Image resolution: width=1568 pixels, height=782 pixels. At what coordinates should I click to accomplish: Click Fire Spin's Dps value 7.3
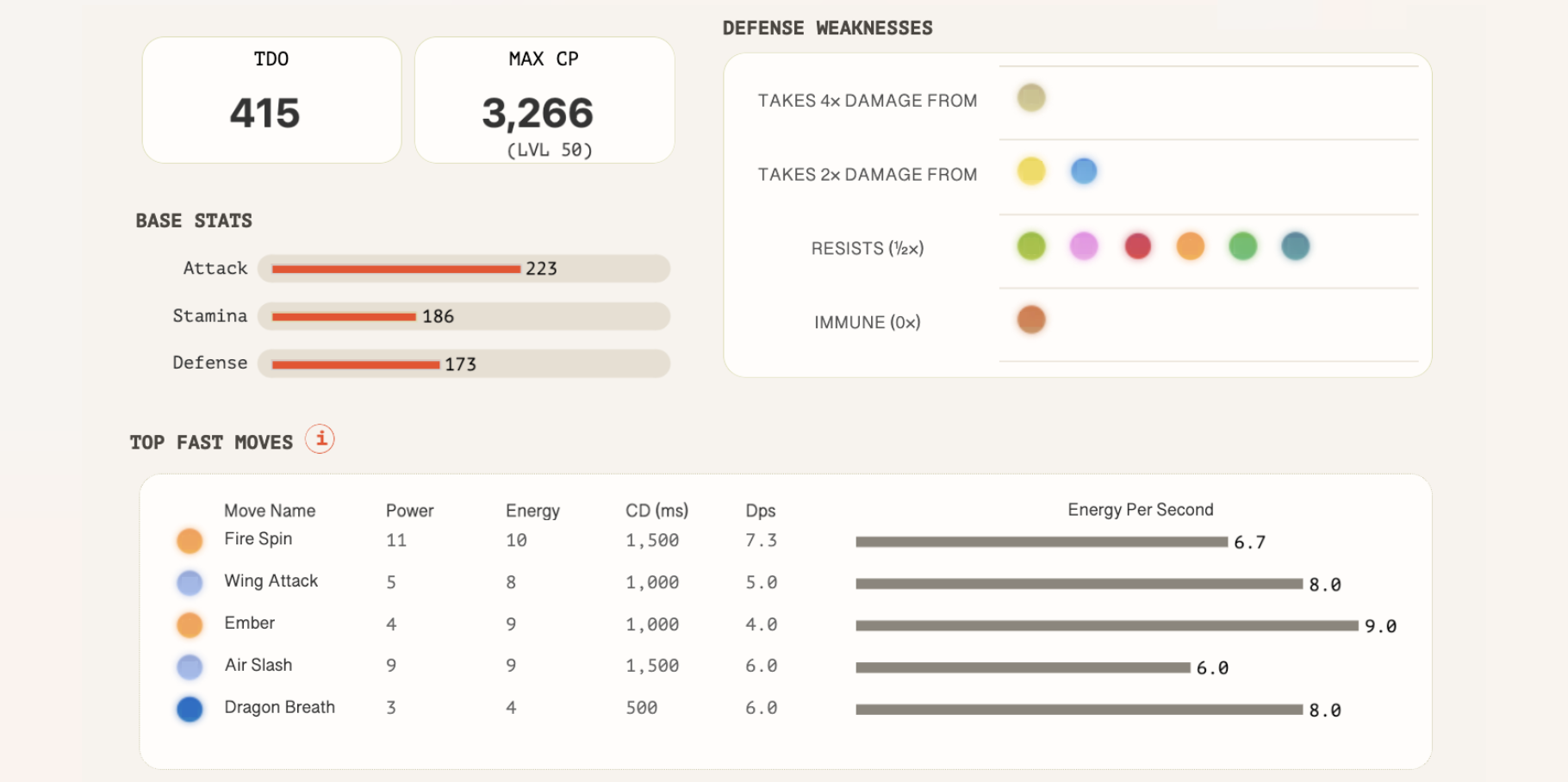click(761, 540)
